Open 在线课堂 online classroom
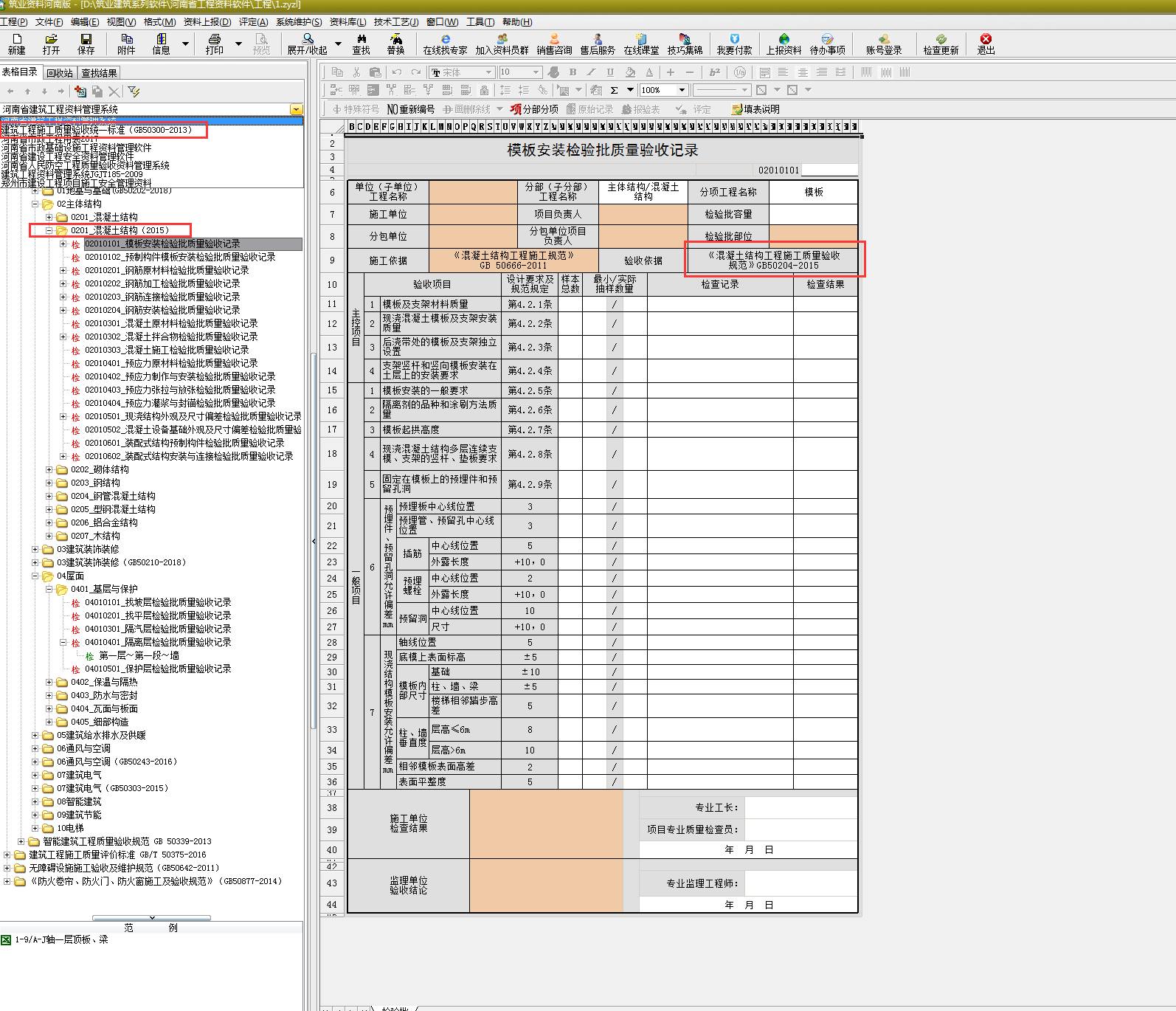1176x1011 pixels. point(641,44)
